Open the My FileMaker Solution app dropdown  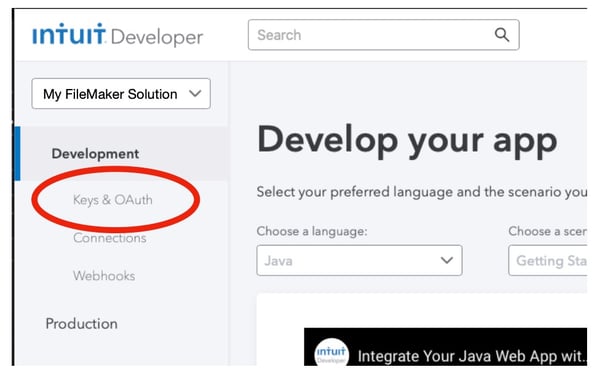pos(121,94)
